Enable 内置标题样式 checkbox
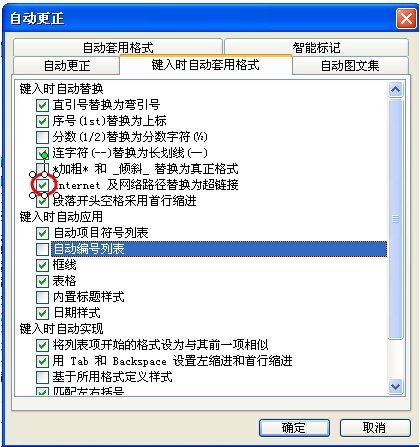This screenshot has height=447, width=420. pos(42,297)
